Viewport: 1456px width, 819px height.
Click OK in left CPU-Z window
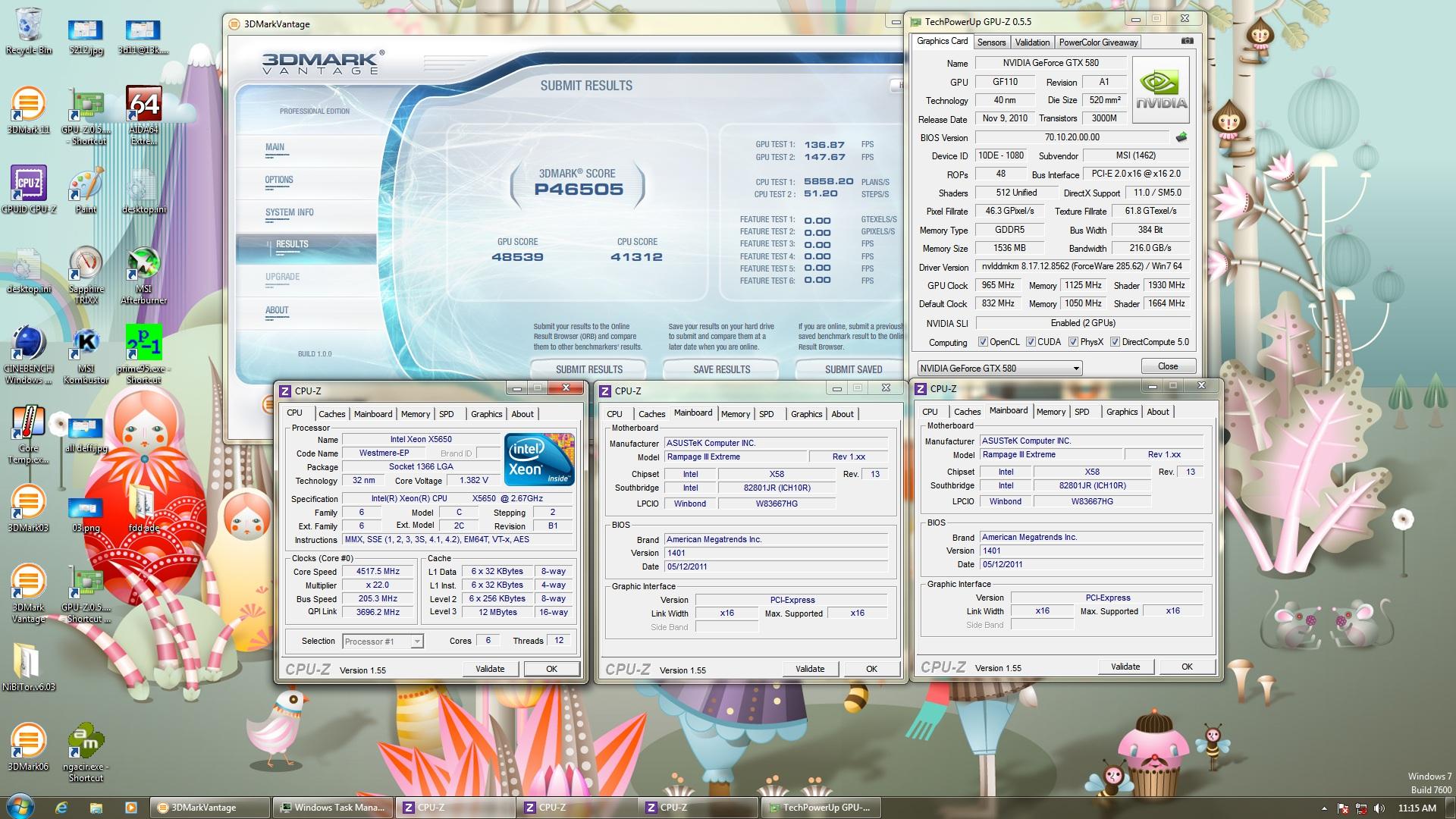click(551, 669)
